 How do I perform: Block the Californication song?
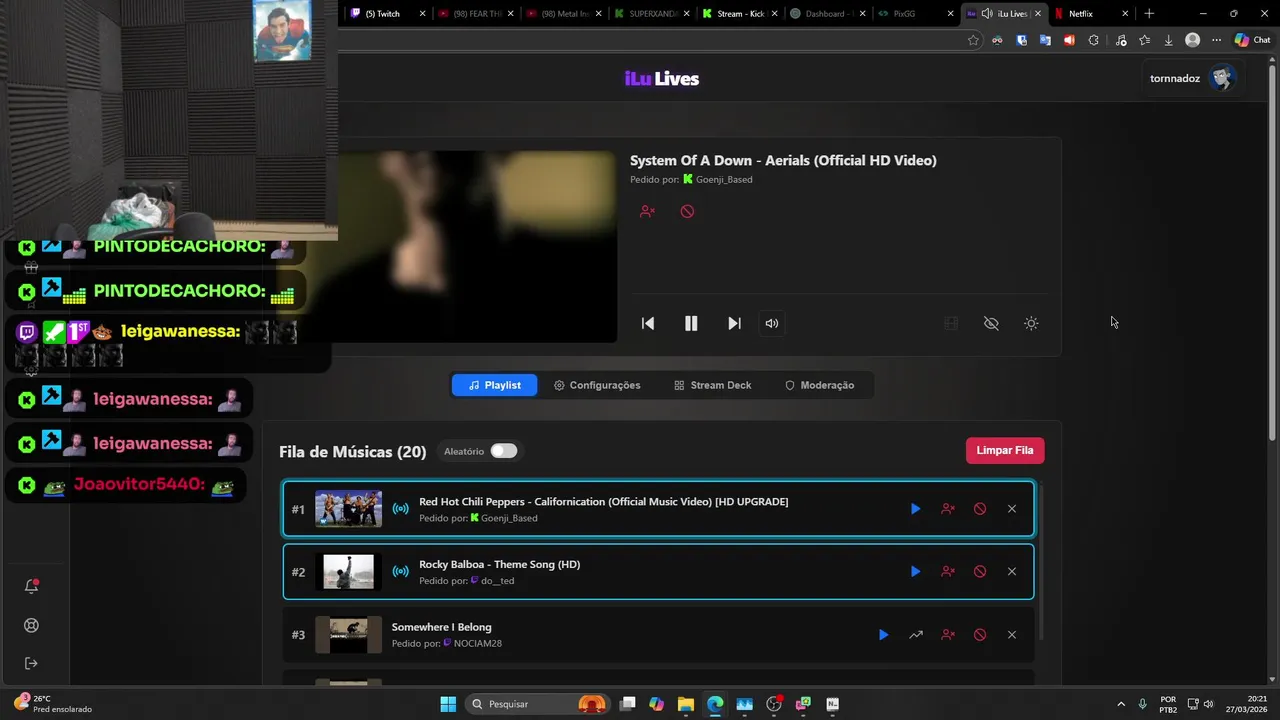[x=980, y=509]
